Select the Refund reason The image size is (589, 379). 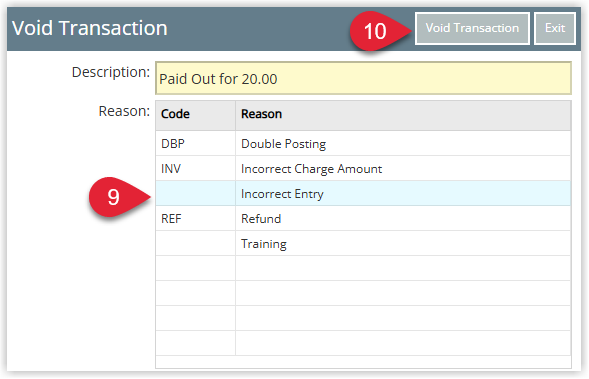point(403,218)
